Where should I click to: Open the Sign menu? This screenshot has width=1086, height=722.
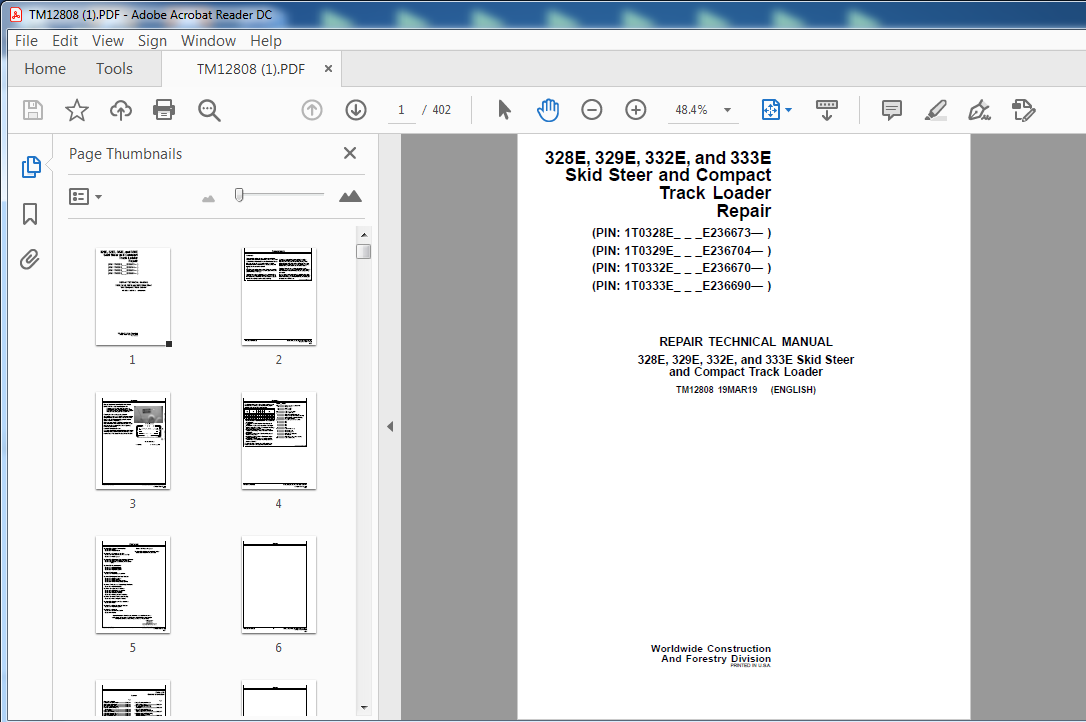[152, 41]
